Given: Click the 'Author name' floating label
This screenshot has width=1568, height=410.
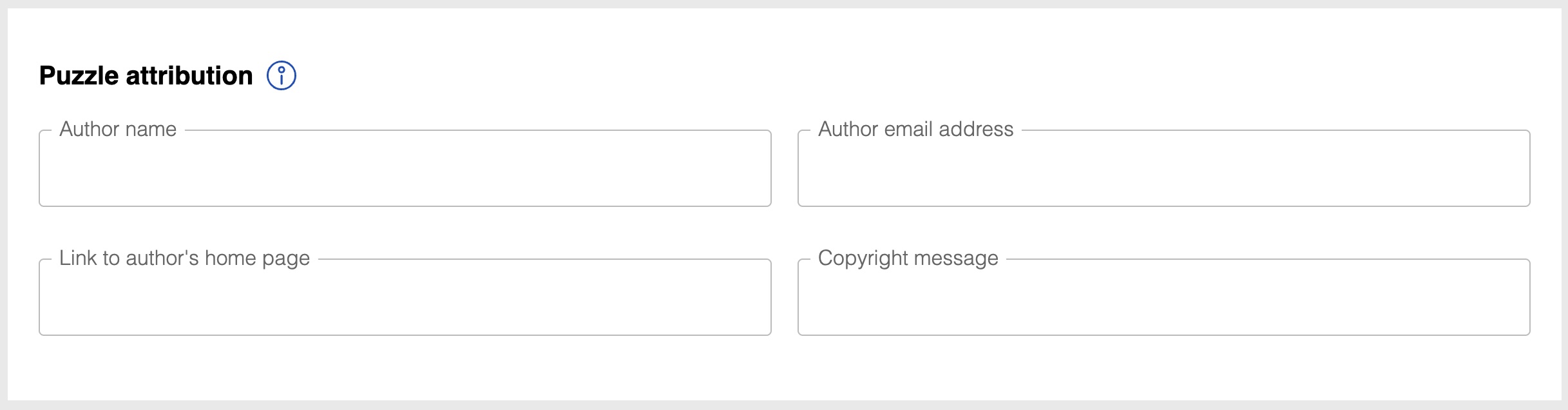Looking at the screenshot, I should [118, 129].
